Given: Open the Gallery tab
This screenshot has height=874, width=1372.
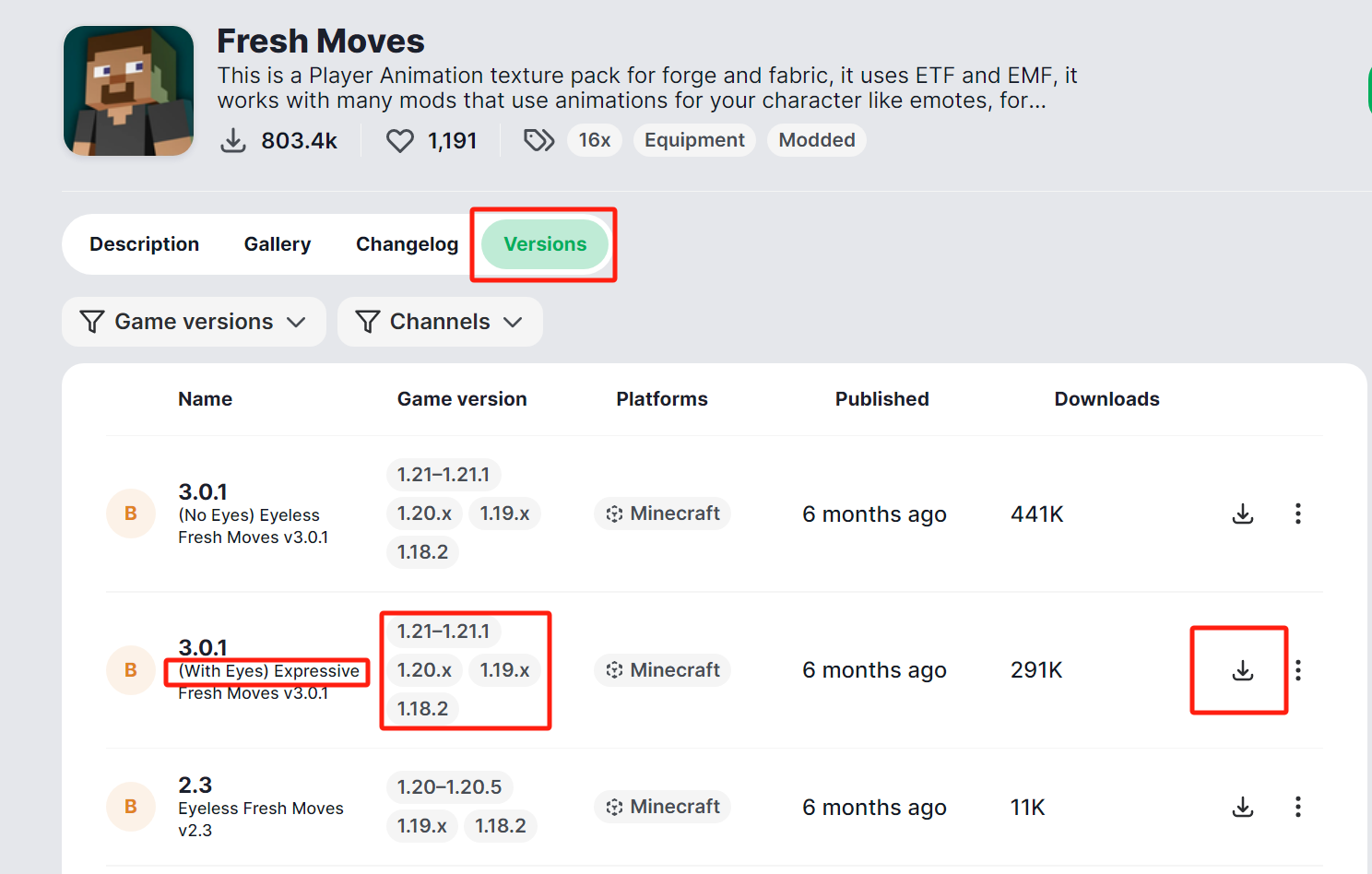Looking at the screenshot, I should pyautogui.click(x=277, y=244).
